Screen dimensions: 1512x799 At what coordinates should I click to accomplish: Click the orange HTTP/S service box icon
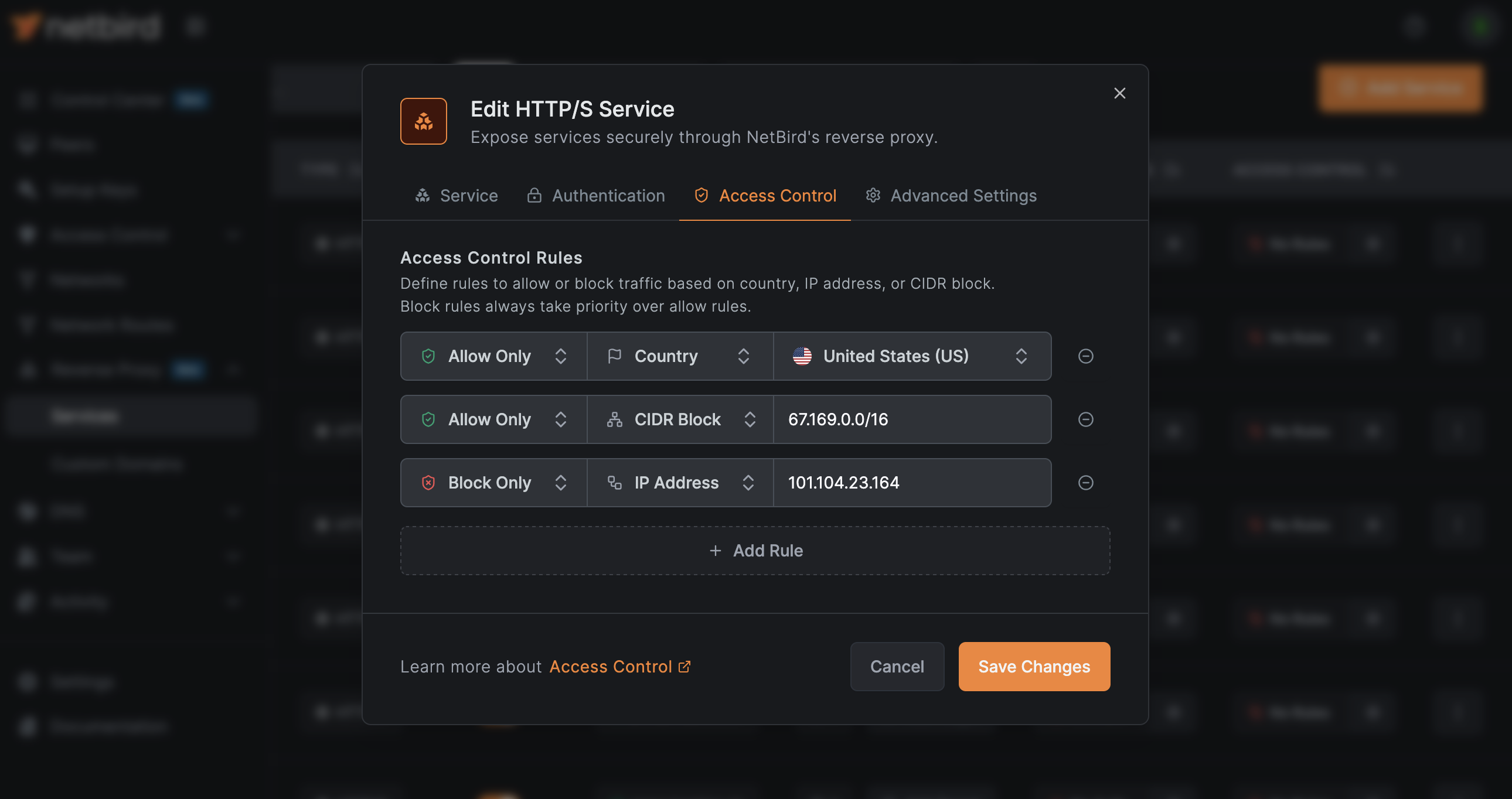click(423, 121)
